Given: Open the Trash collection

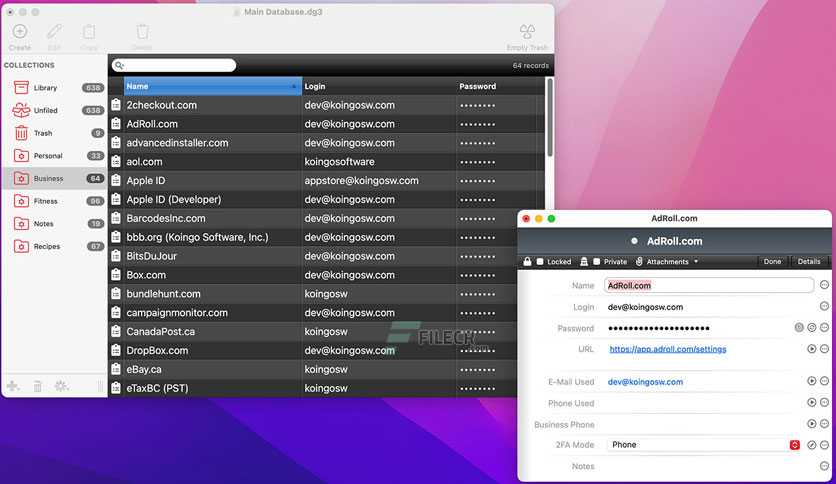Looking at the screenshot, I should pos(54,133).
